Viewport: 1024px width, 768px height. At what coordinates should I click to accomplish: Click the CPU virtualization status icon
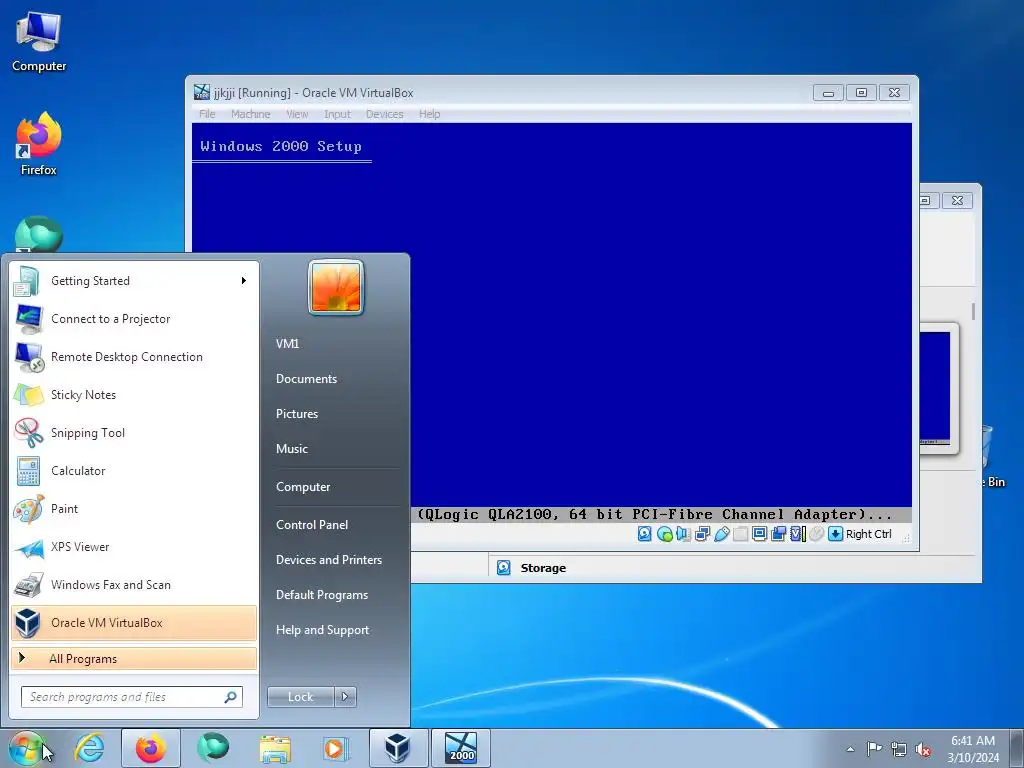(x=797, y=534)
